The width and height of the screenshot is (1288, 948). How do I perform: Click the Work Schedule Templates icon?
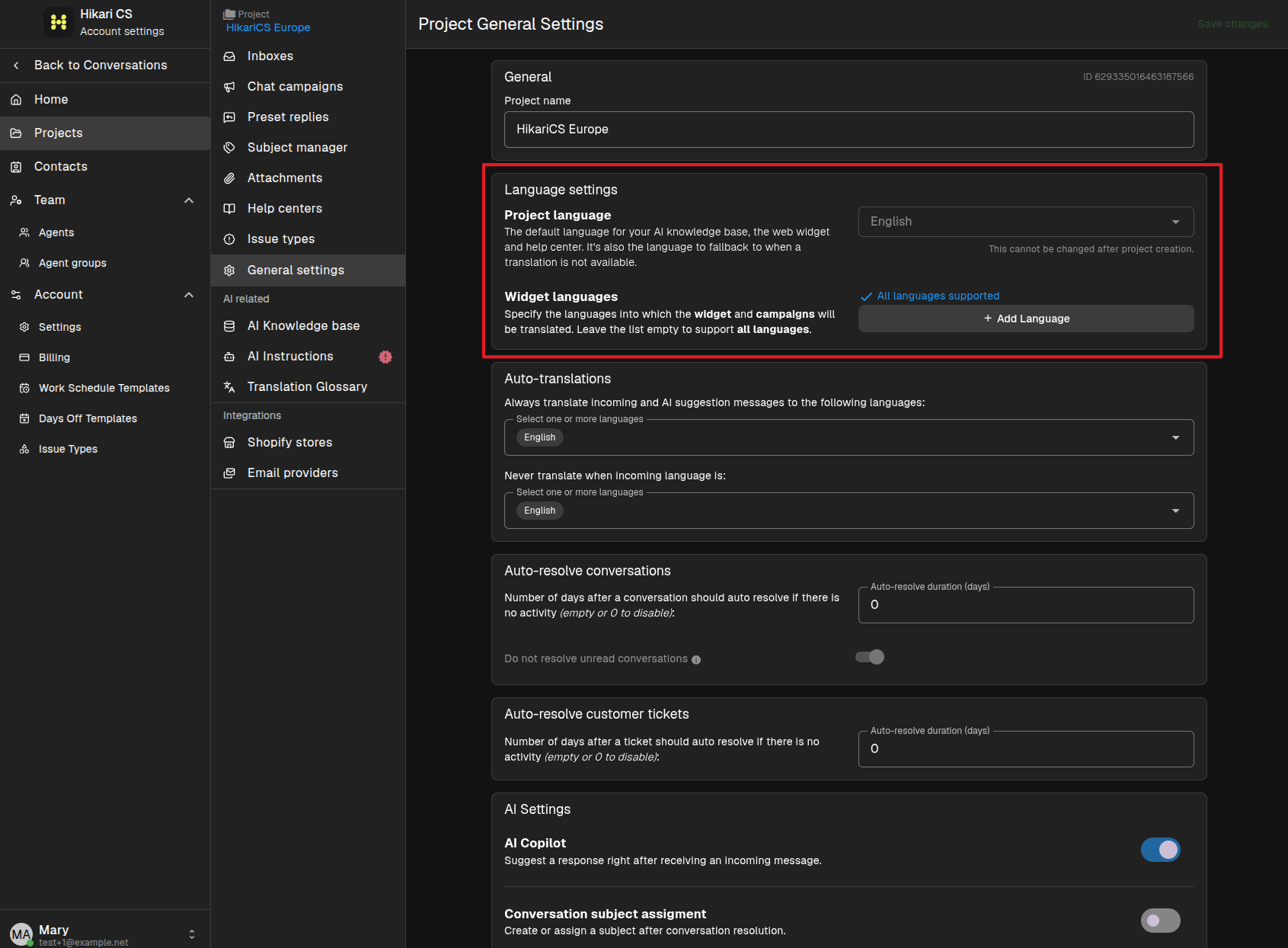(x=24, y=388)
